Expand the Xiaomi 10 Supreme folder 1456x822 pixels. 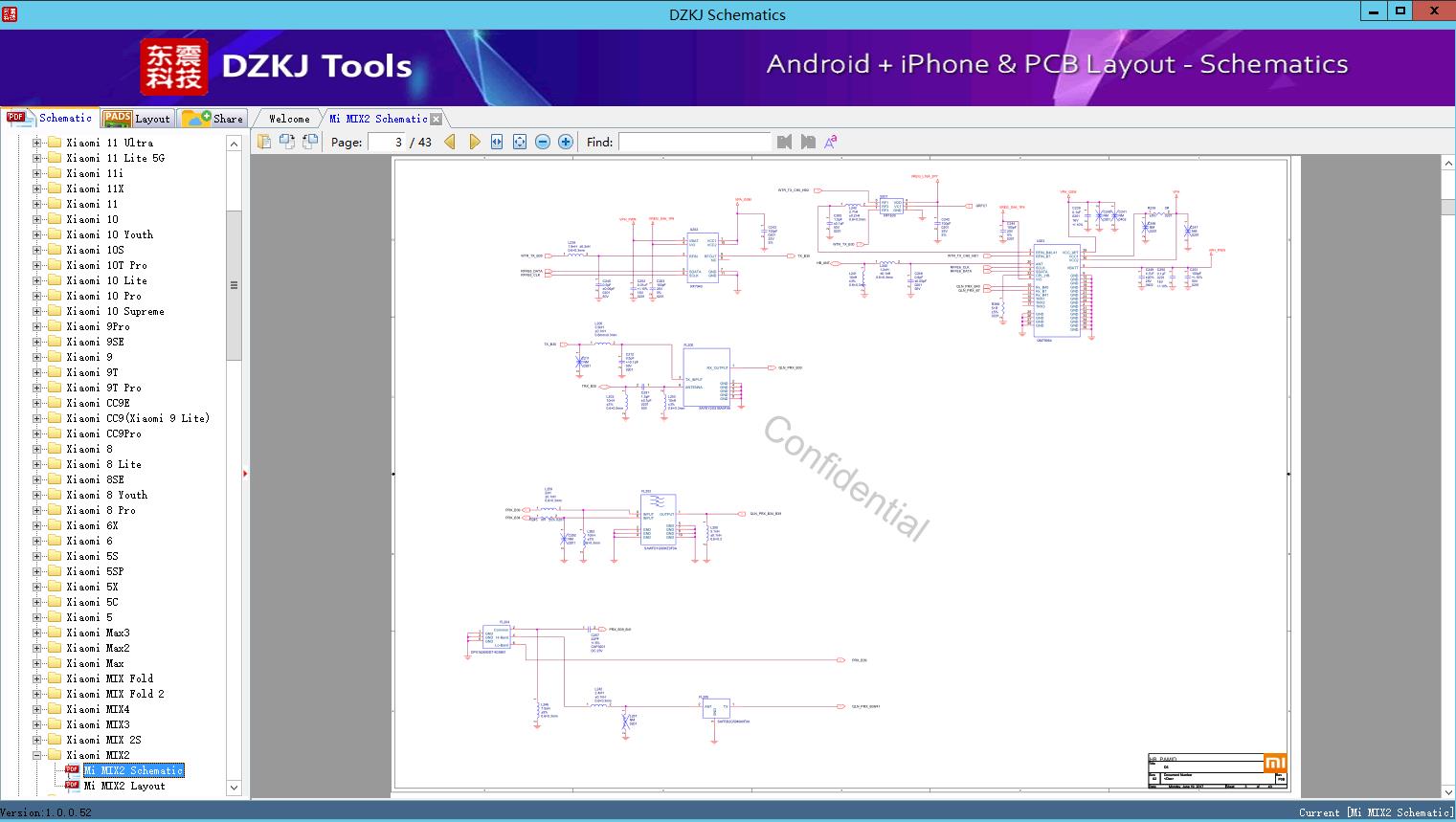pos(36,311)
